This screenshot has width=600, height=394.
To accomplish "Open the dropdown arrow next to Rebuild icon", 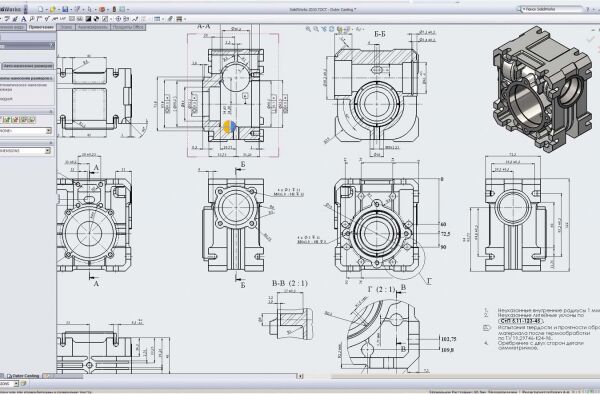I will coord(108,9).
